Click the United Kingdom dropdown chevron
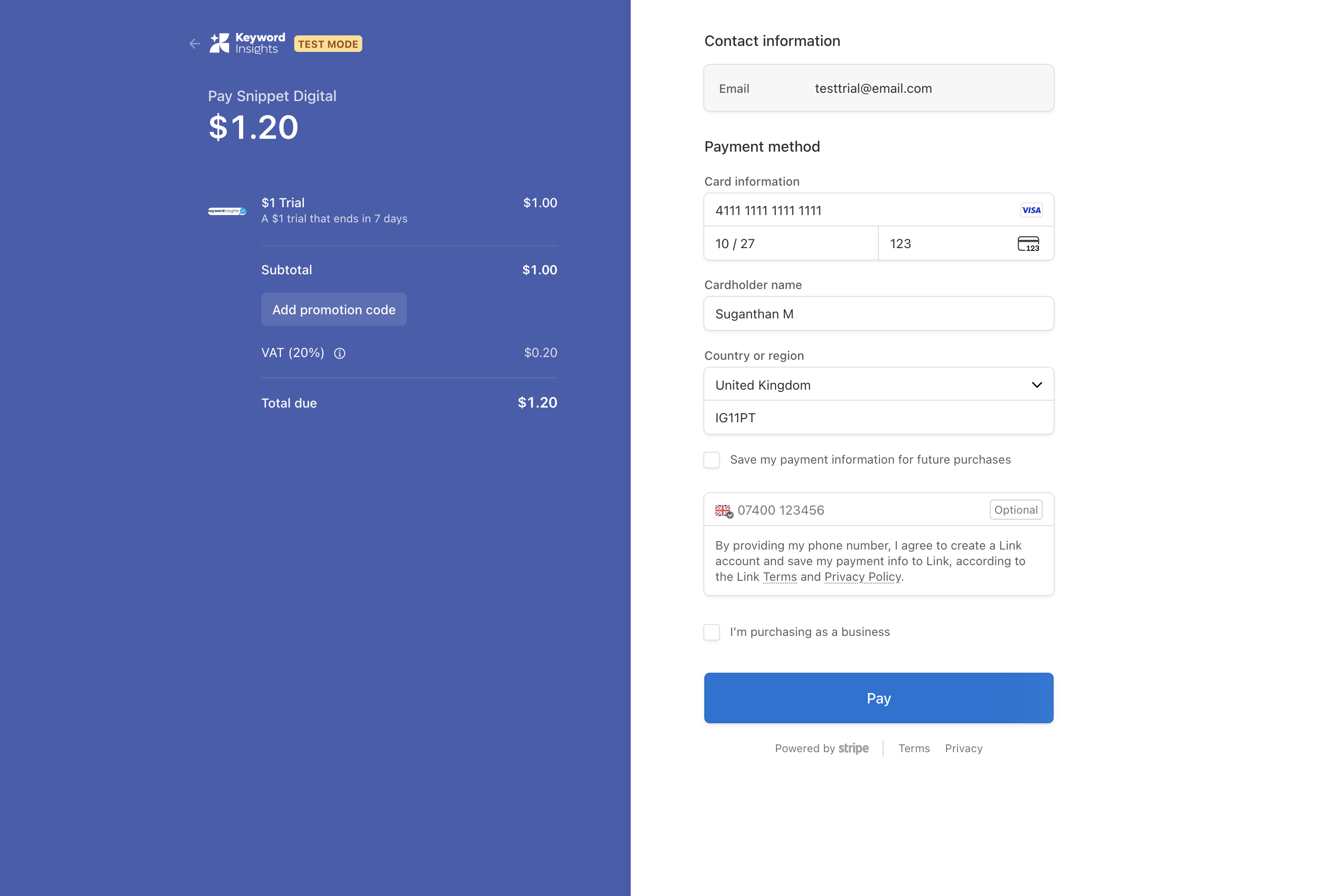Viewport: 1335px width, 896px height. (1037, 385)
